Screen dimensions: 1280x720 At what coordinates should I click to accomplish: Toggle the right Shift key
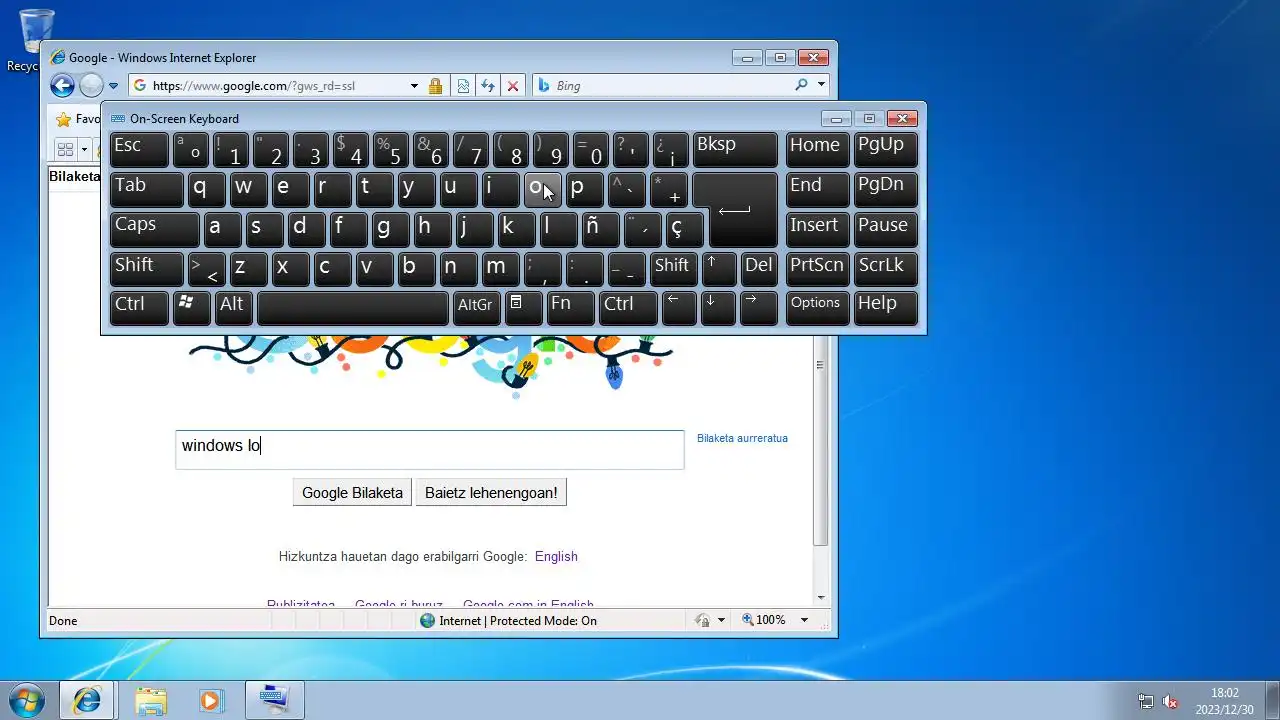[671, 268]
